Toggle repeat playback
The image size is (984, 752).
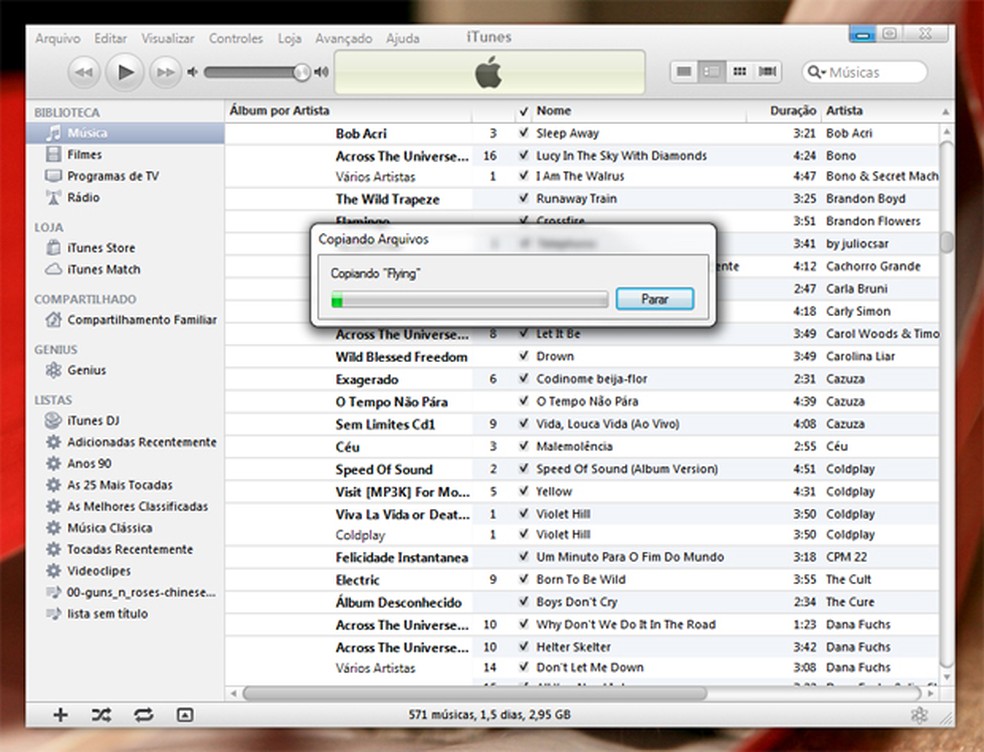143,714
